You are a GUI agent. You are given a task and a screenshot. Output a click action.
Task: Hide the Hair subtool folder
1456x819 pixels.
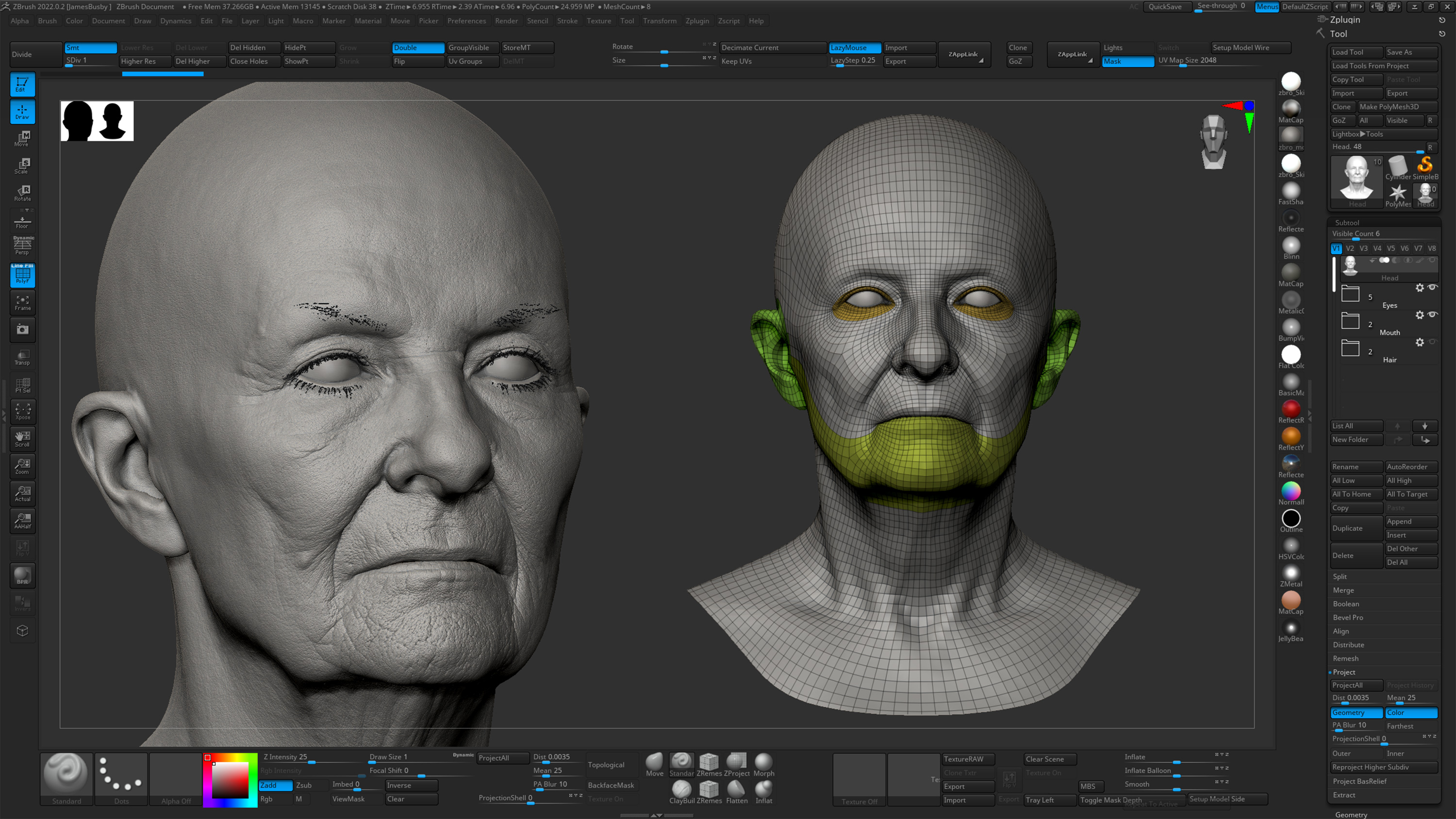(1433, 342)
